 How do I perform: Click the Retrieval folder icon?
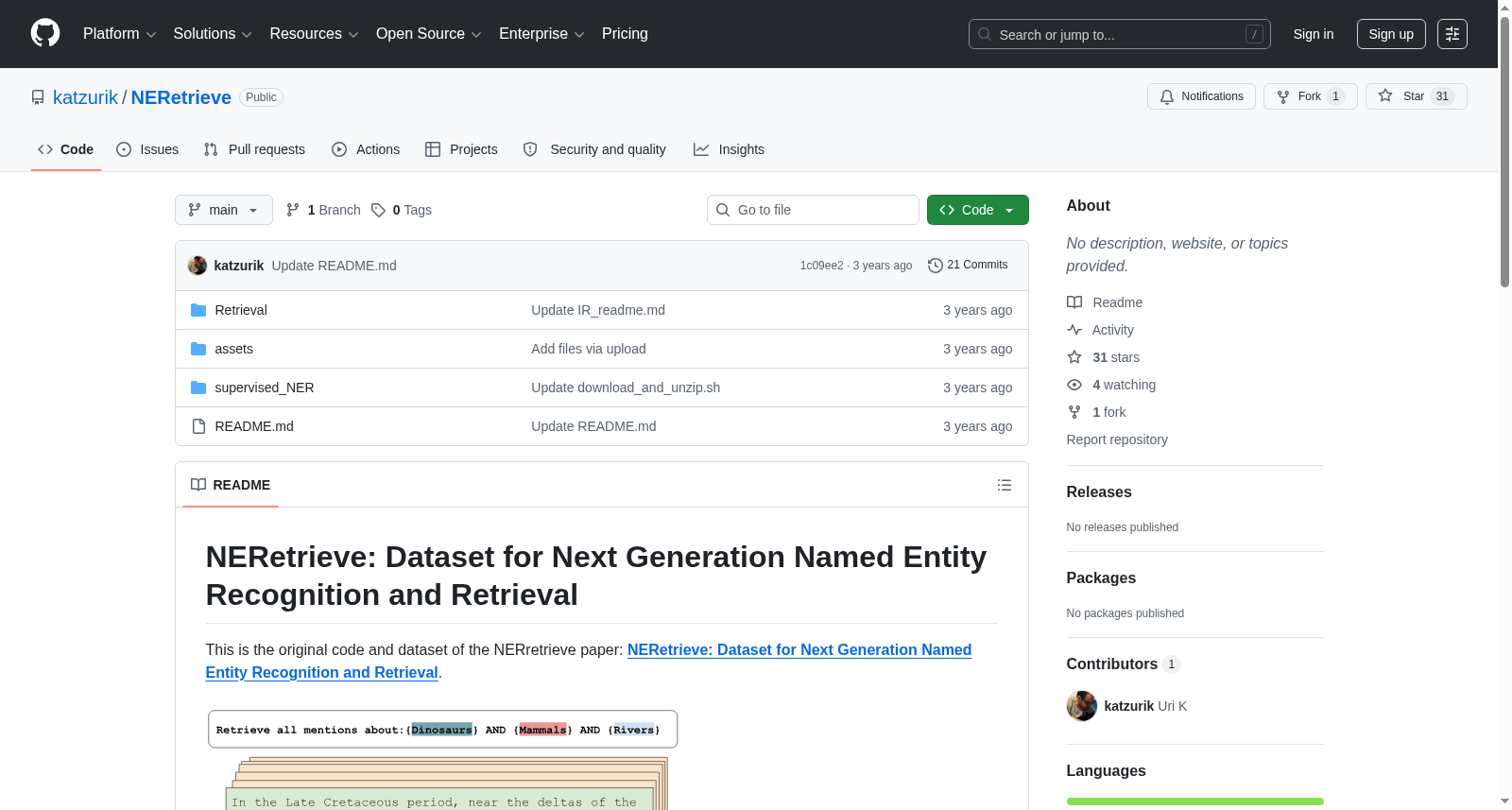pyautogui.click(x=198, y=310)
